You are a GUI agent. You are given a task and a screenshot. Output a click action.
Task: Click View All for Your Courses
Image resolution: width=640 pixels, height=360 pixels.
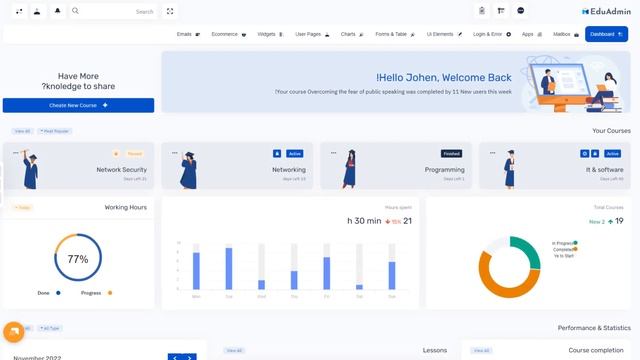[x=22, y=131]
